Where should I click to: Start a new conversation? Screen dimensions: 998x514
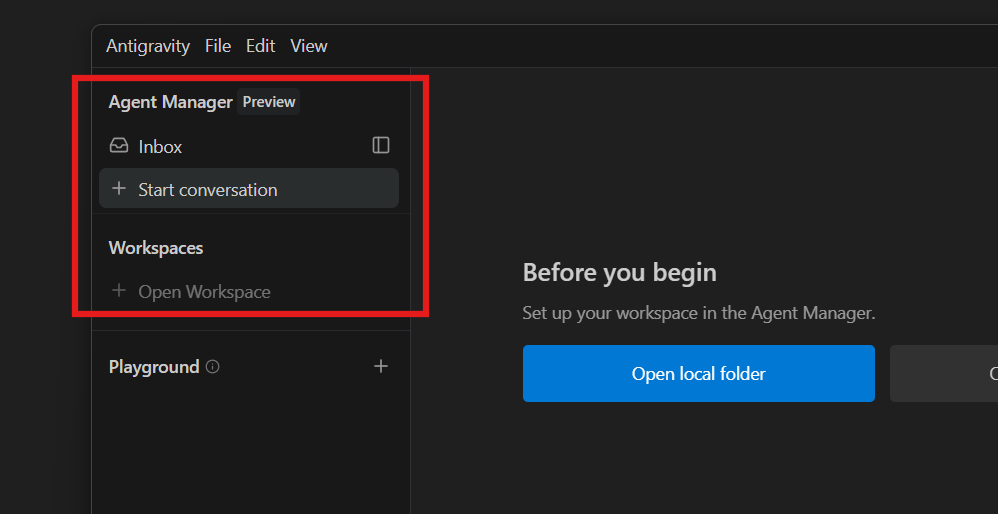click(208, 189)
